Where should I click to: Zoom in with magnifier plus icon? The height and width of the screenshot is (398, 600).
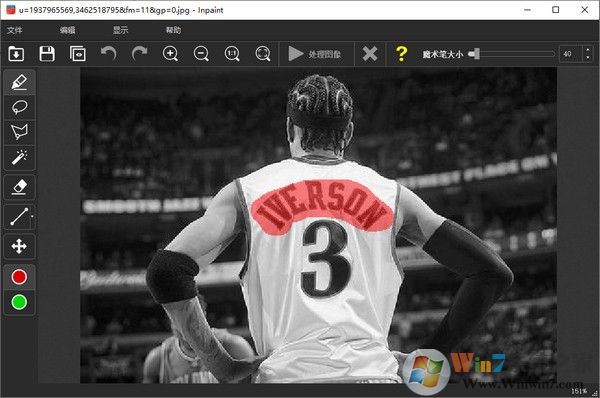pos(170,54)
